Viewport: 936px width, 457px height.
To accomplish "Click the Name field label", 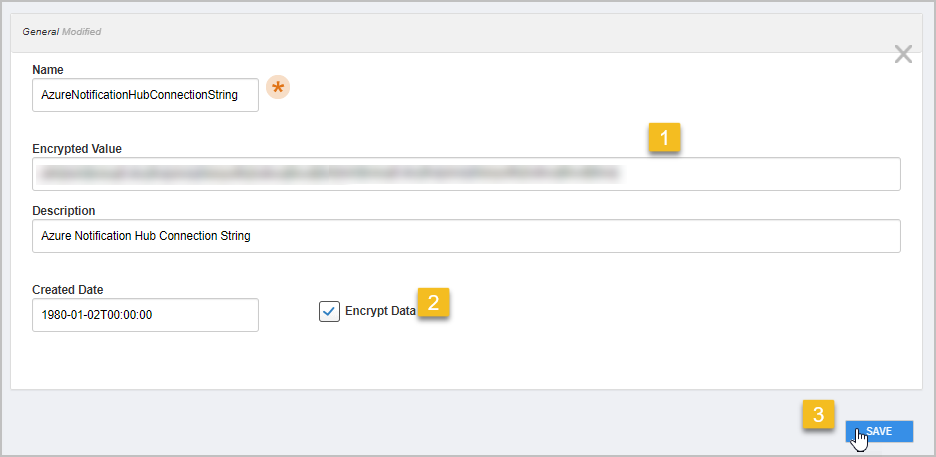I will tap(48, 69).
